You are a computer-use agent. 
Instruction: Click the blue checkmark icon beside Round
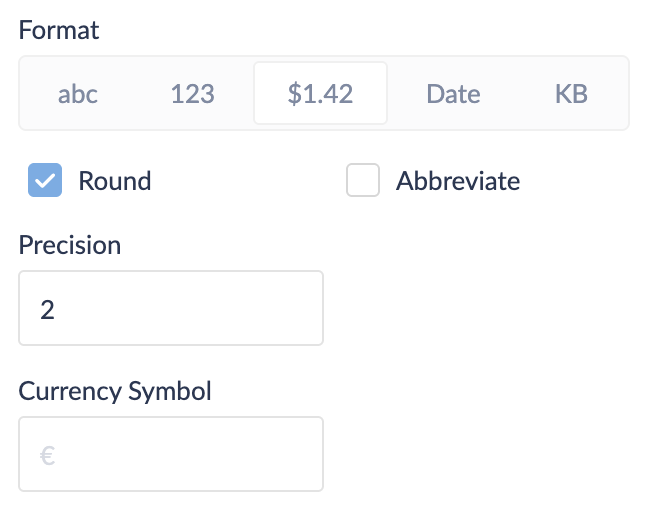click(x=45, y=181)
